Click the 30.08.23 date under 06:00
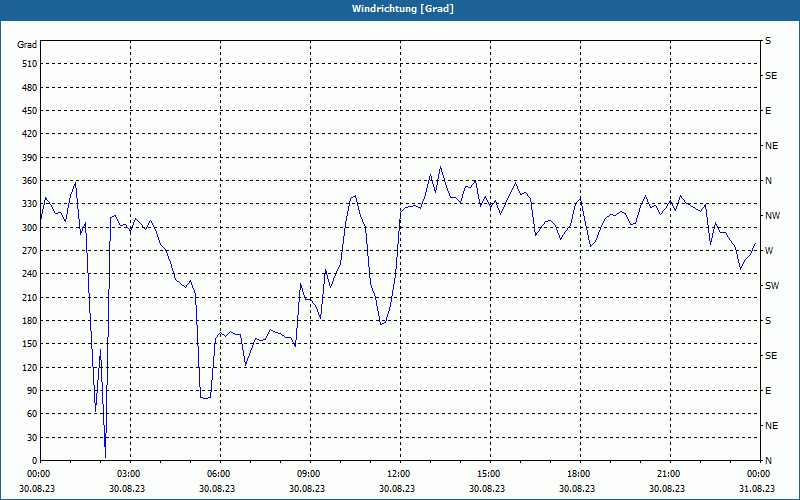Image resolution: width=800 pixels, height=500 pixels. 217,488
